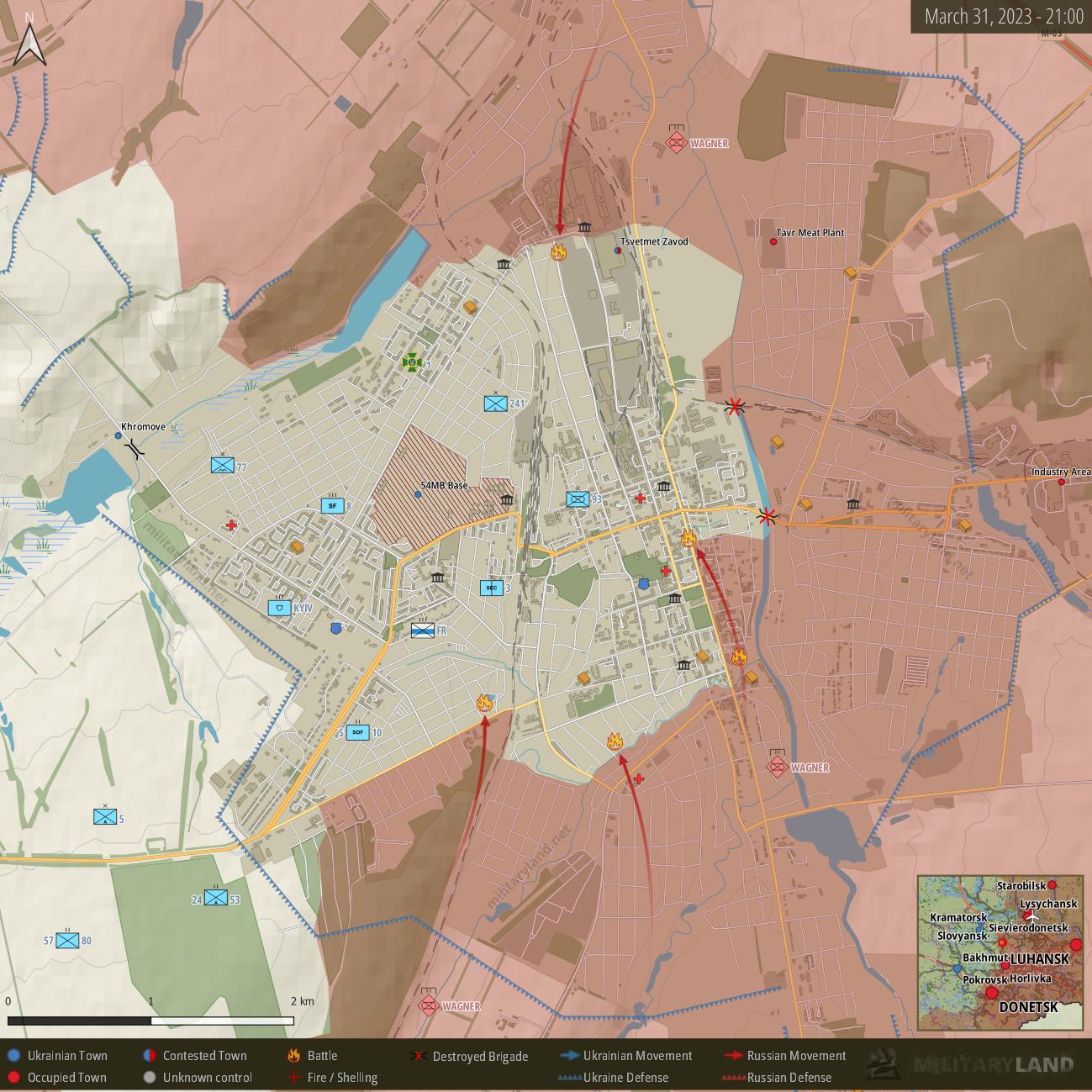Select the FR unit flag icon

pyautogui.click(x=423, y=630)
